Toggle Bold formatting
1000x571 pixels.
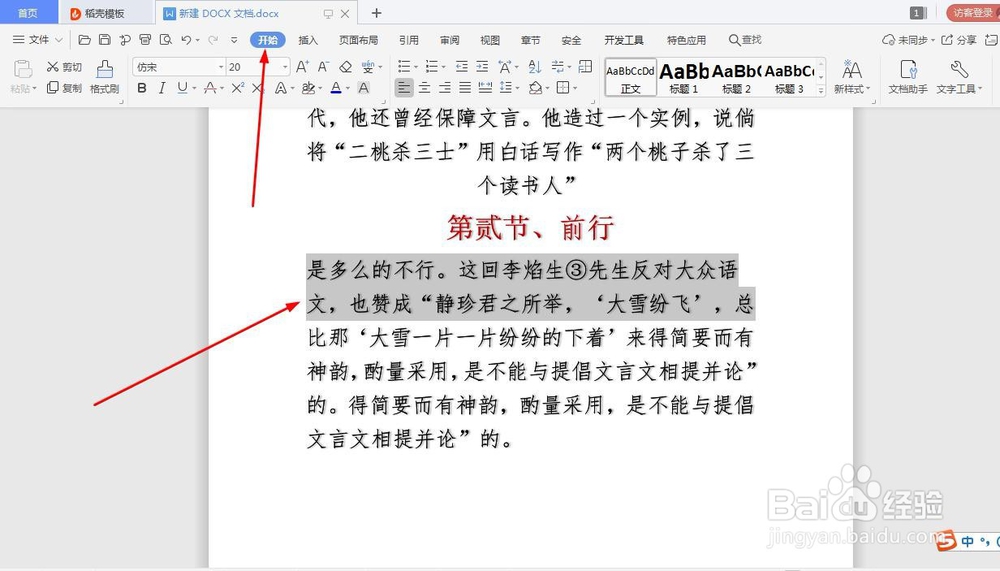[x=142, y=88]
